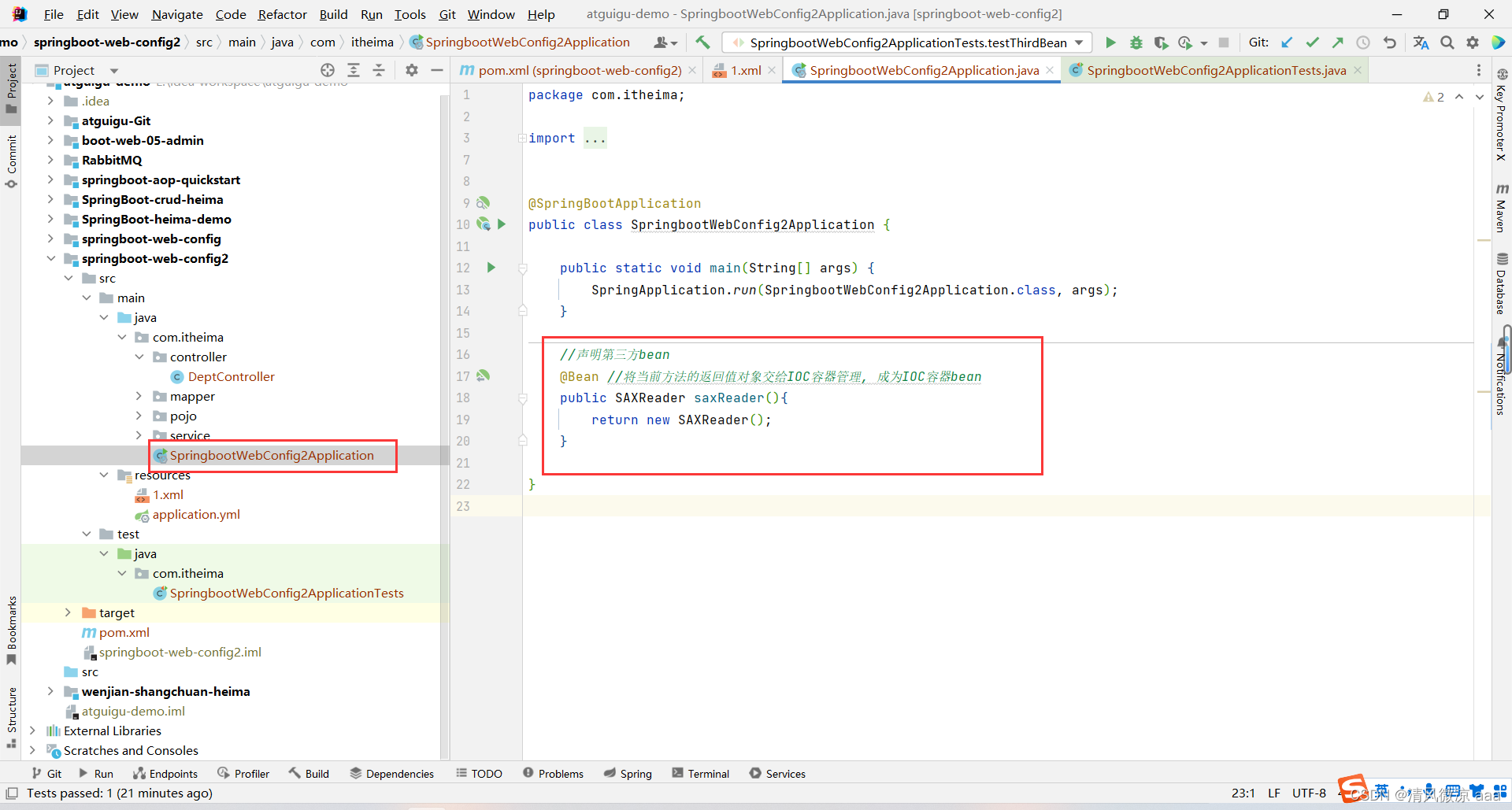Fold the main method at line 12
This screenshot has width=1512, height=810.
coord(522,268)
